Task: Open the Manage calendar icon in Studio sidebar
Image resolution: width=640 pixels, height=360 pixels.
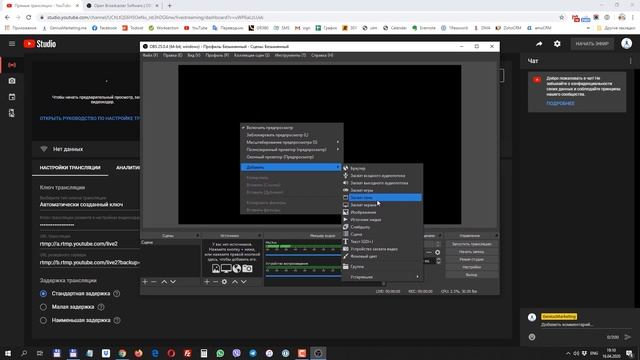Action: point(12,97)
